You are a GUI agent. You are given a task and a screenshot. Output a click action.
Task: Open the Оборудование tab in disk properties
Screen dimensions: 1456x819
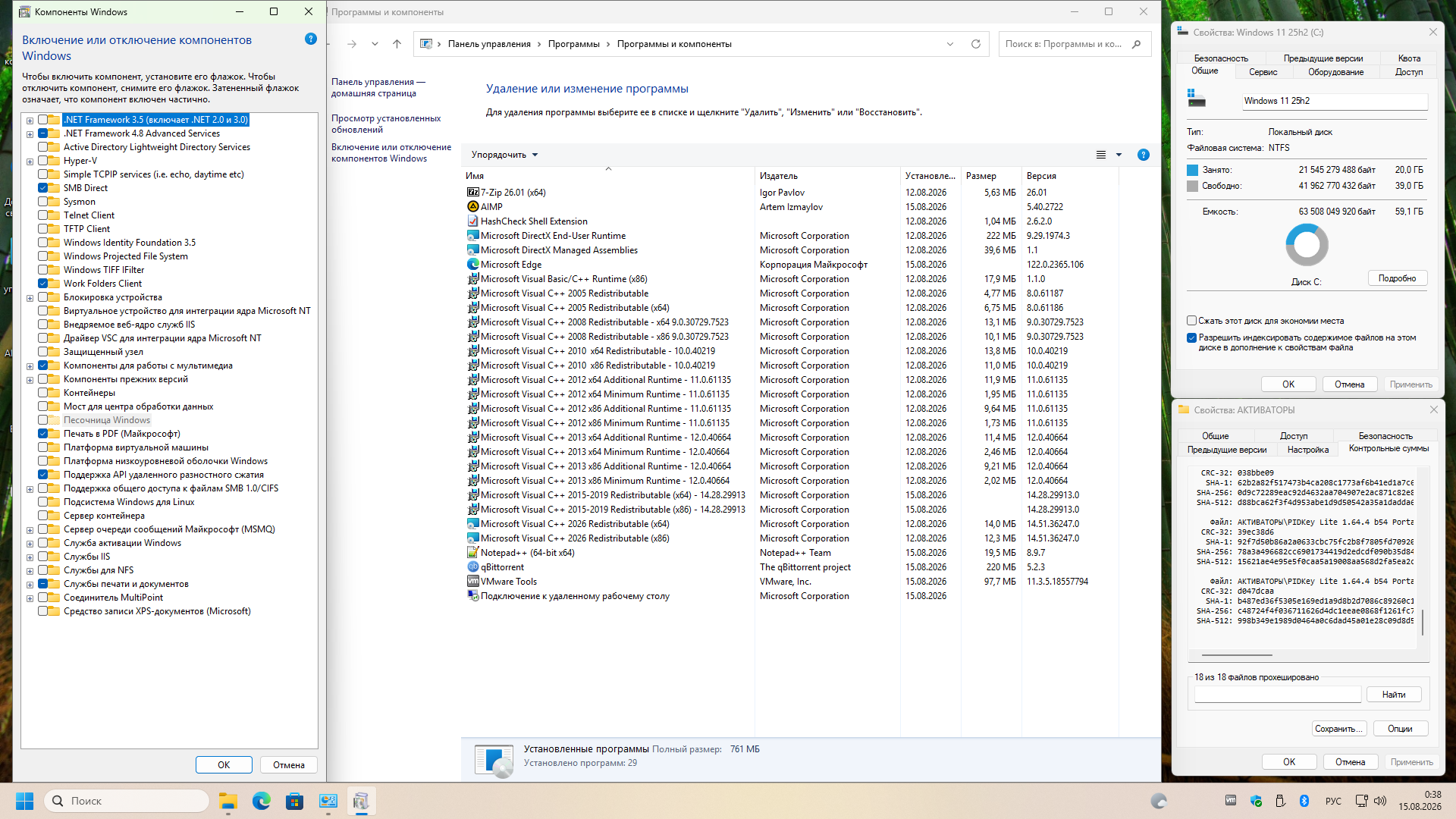pyautogui.click(x=1335, y=72)
